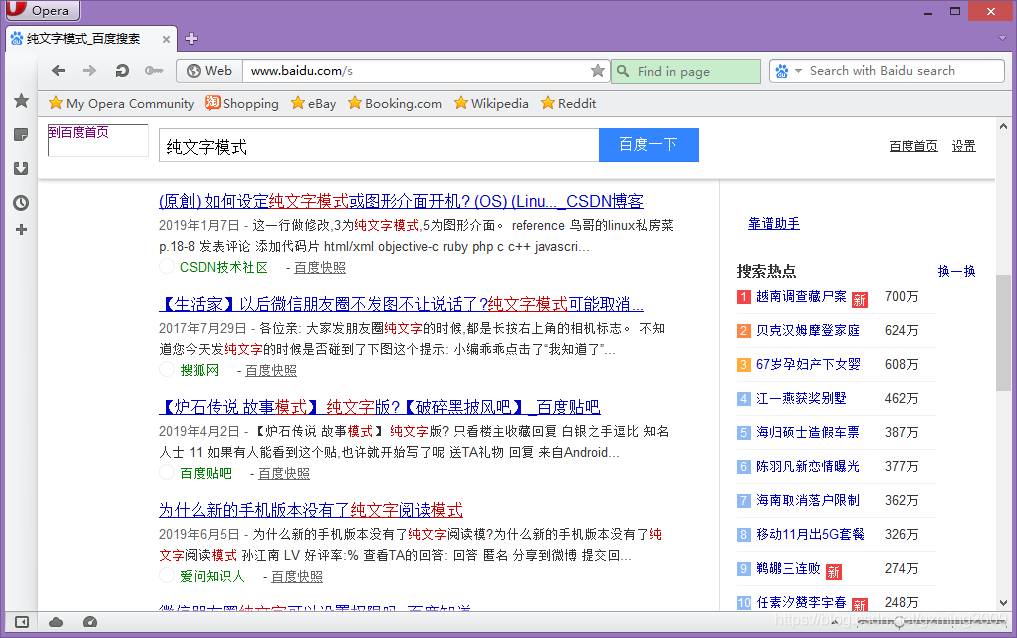
Task: Open hot search 贝克汉姆登家庭
Action: click(808, 331)
